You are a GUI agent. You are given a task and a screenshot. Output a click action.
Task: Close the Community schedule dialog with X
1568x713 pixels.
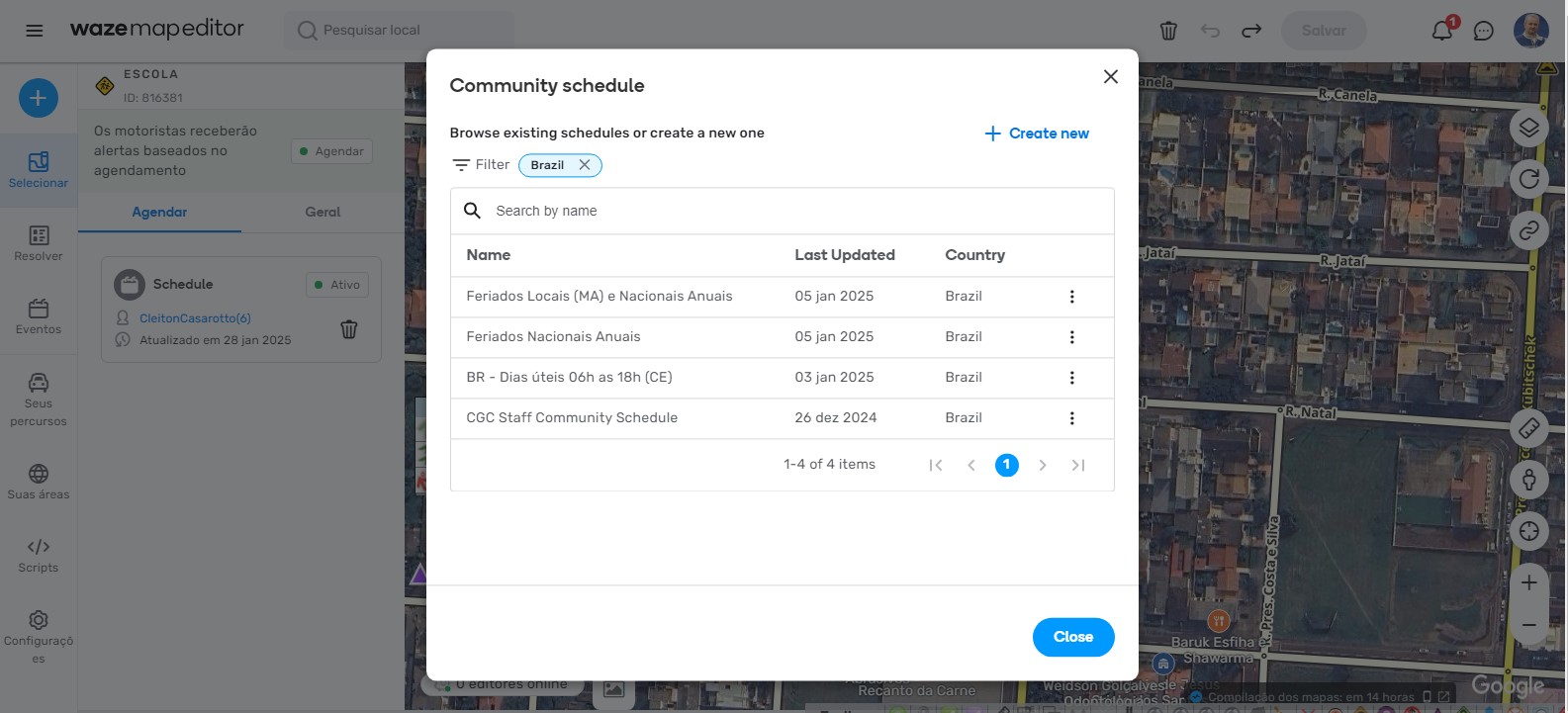click(x=1110, y=77)
